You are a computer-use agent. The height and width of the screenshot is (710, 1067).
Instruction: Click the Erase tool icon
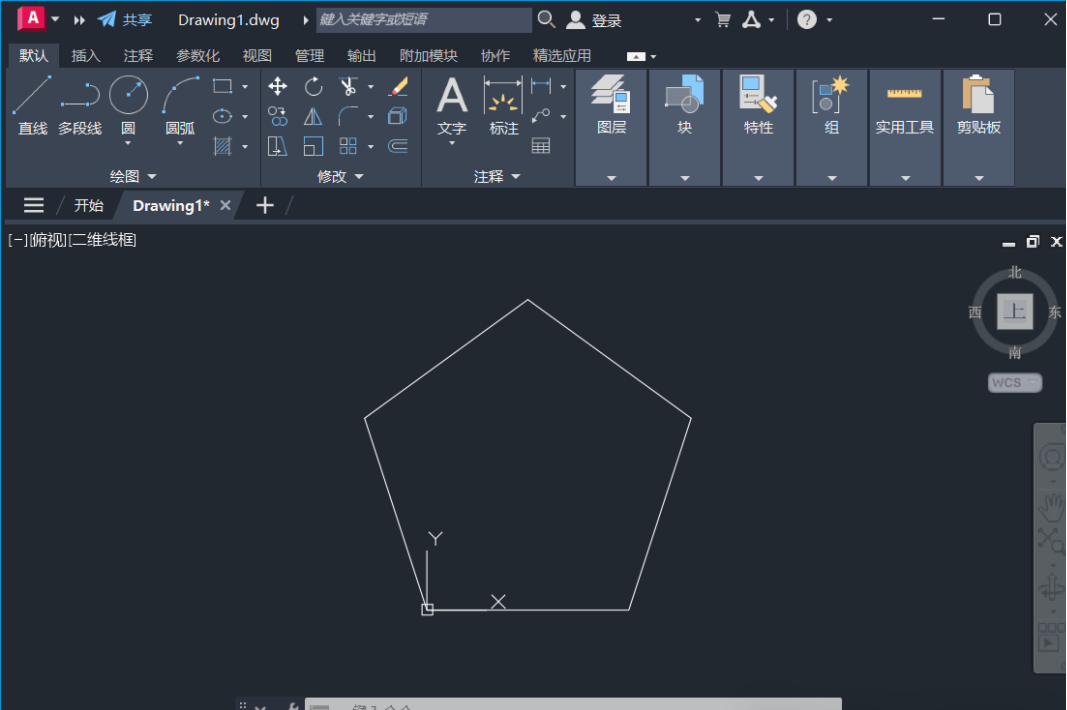tap(398, 86)
